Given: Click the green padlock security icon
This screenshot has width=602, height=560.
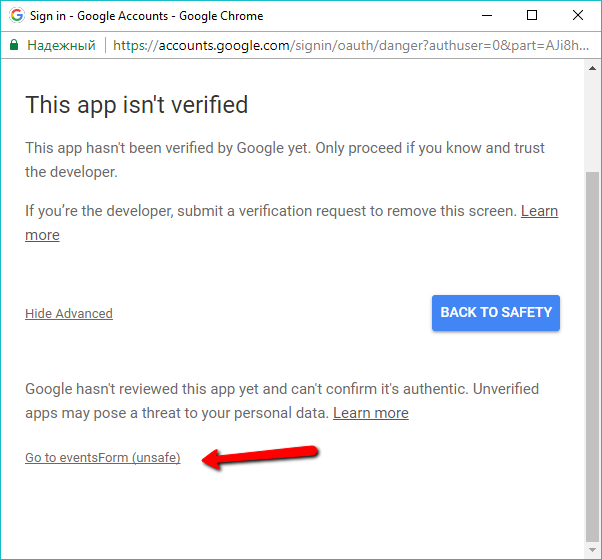Looking at the screenshot, I should click(x=14, y=45).
